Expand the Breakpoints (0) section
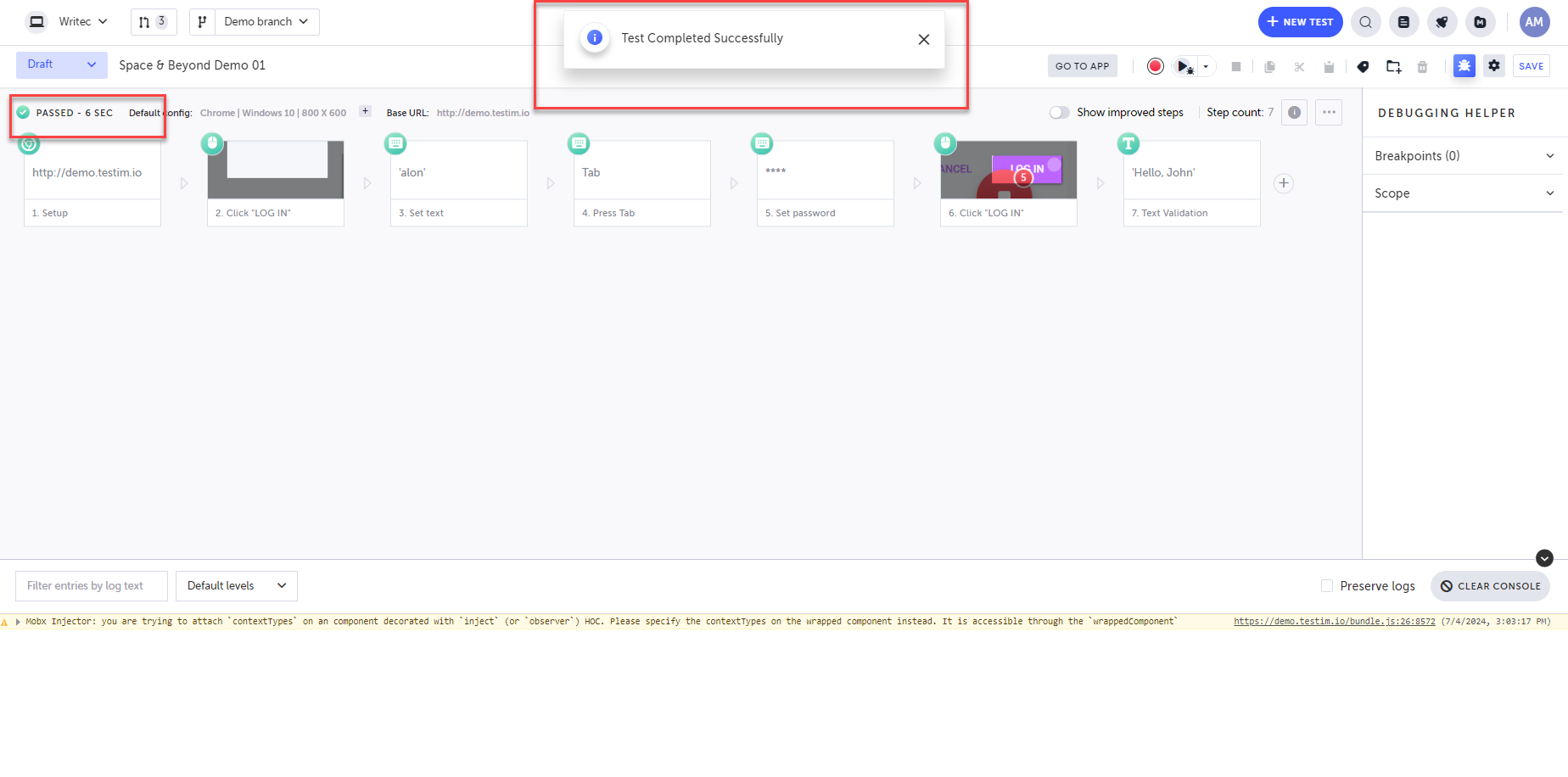 click(x=1464, y=156)
